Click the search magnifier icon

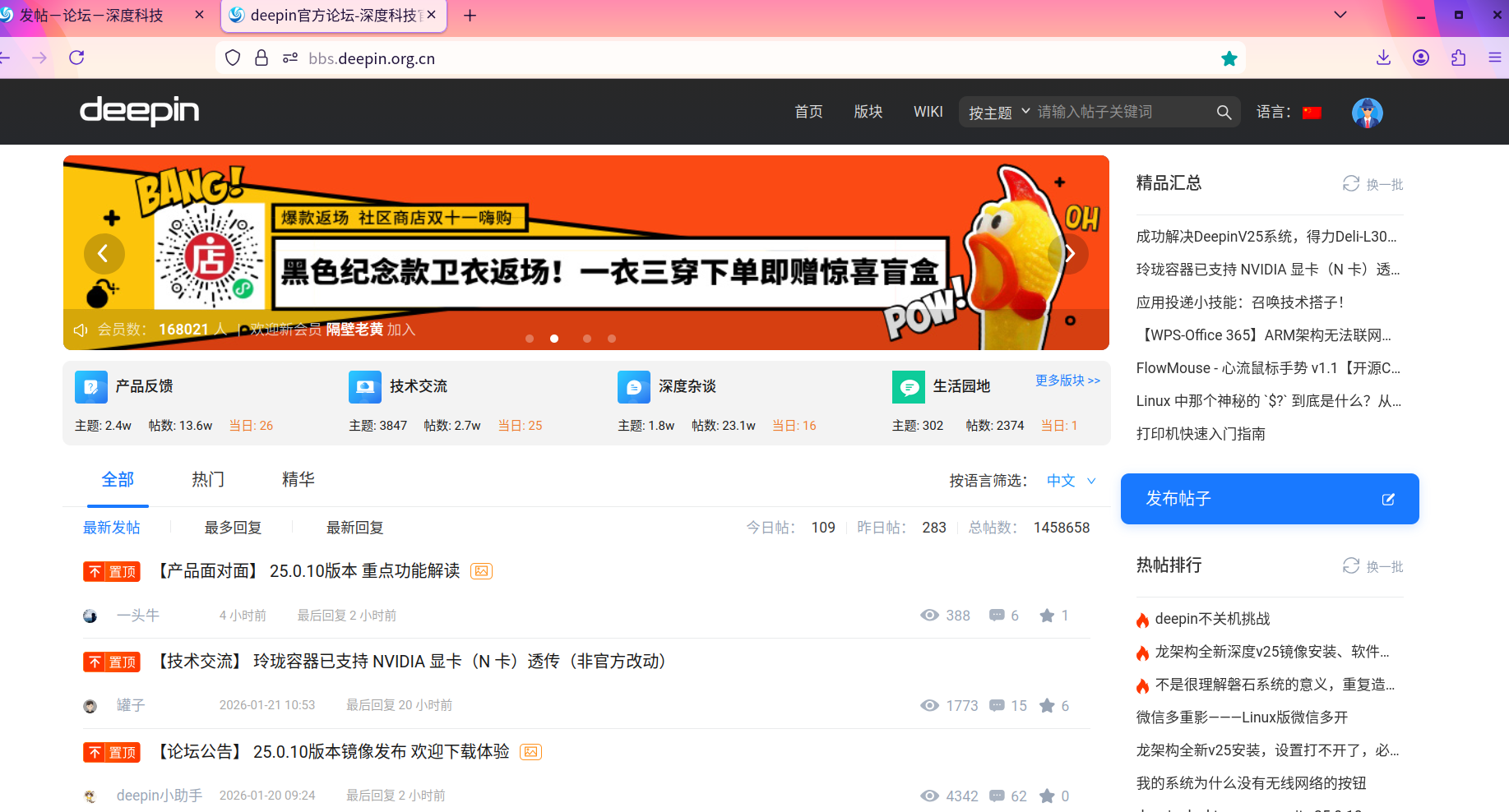pos(1223,111)
